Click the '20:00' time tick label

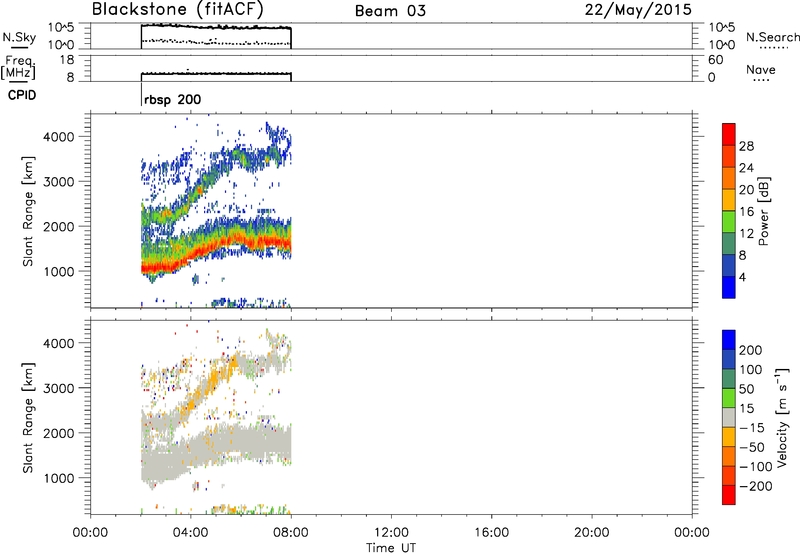pyautogui.click(x=592, y=533)
